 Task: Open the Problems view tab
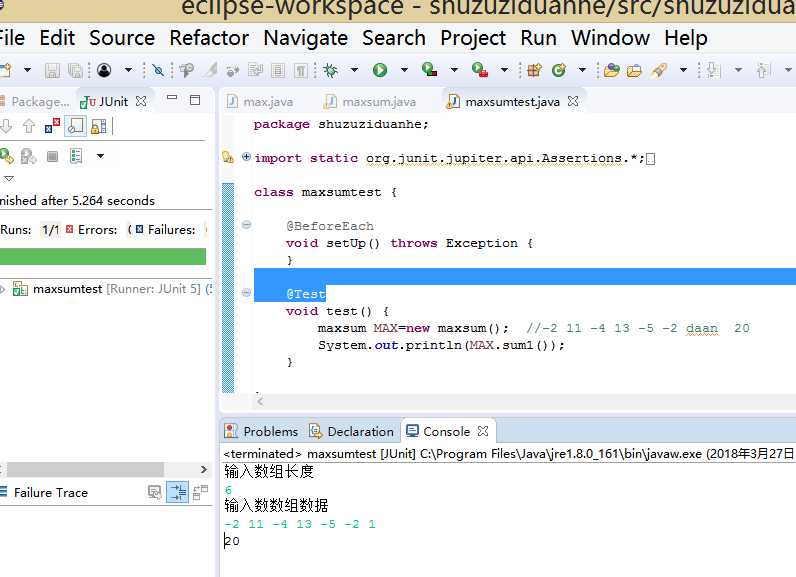point(261,431)
